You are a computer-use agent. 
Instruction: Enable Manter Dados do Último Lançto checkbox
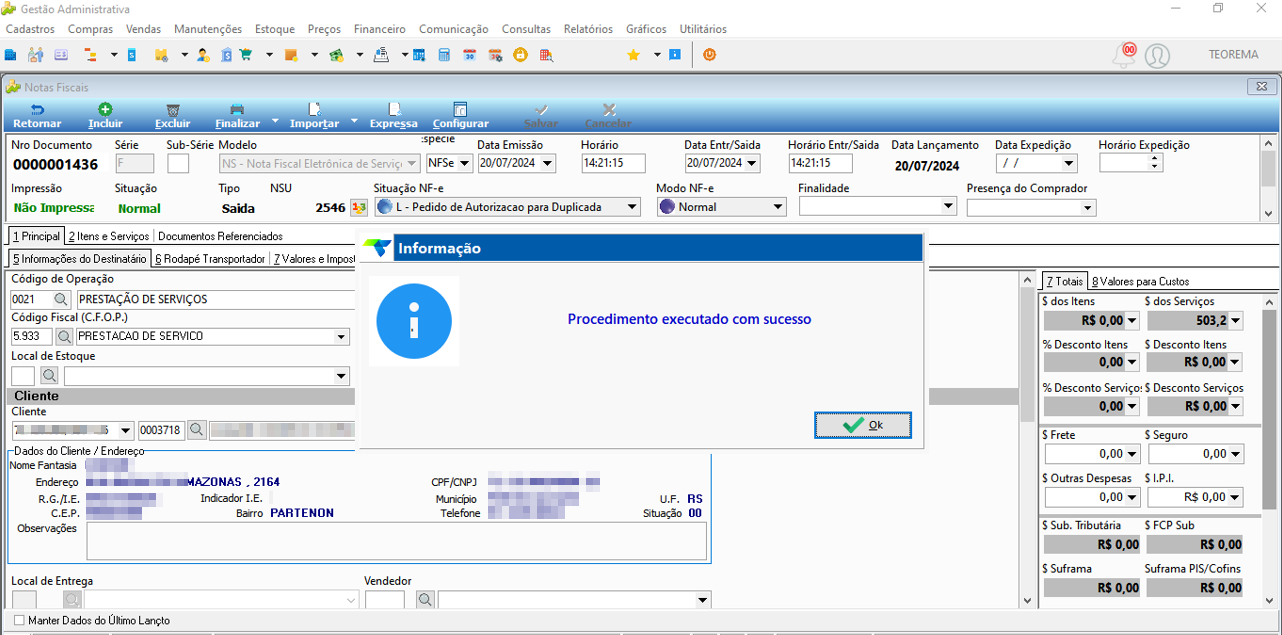click(19, 621)
